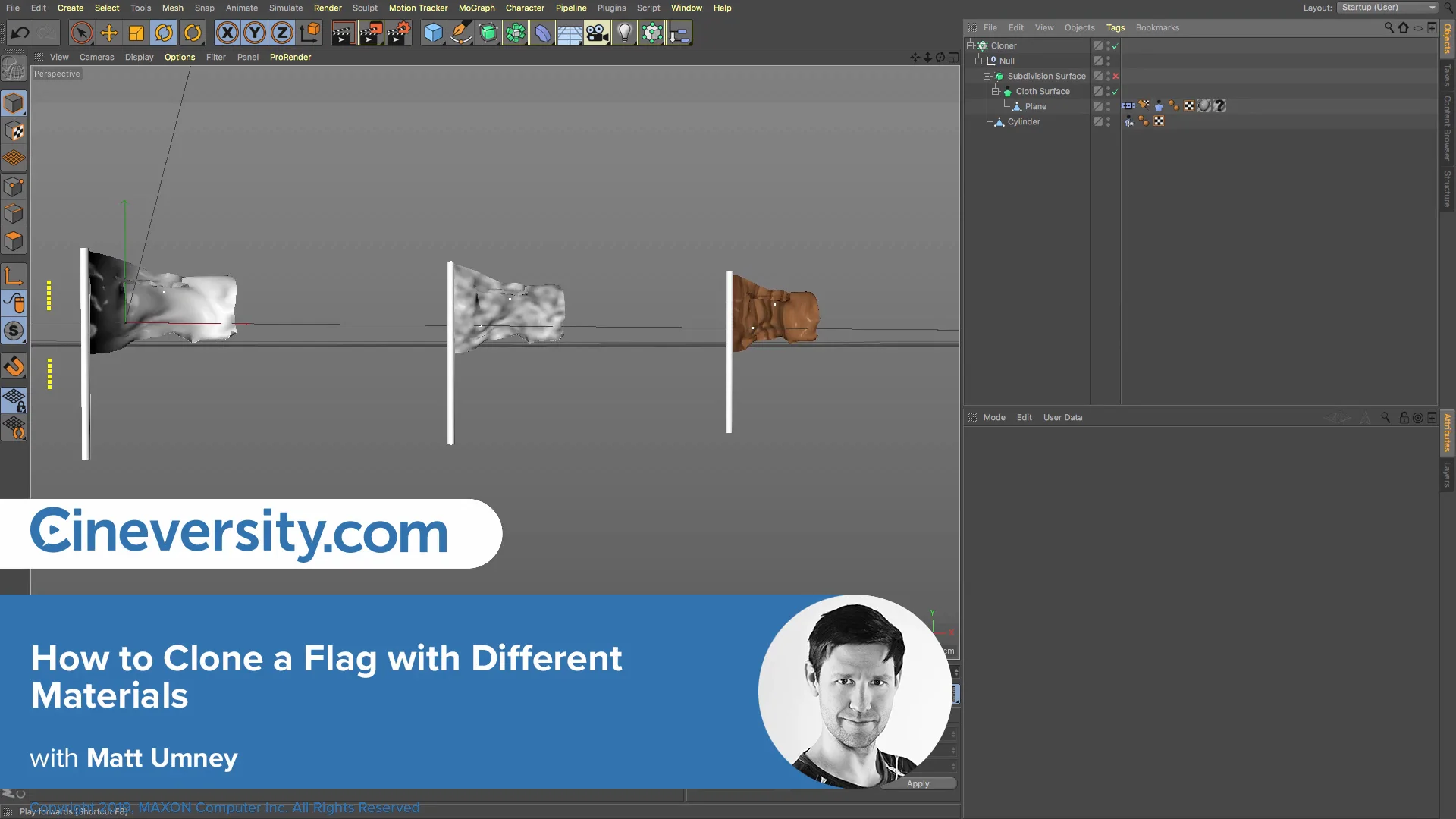Open the Layout Startup dropdown
This screenshot has width=1456, height=819.
[1388, 8]
